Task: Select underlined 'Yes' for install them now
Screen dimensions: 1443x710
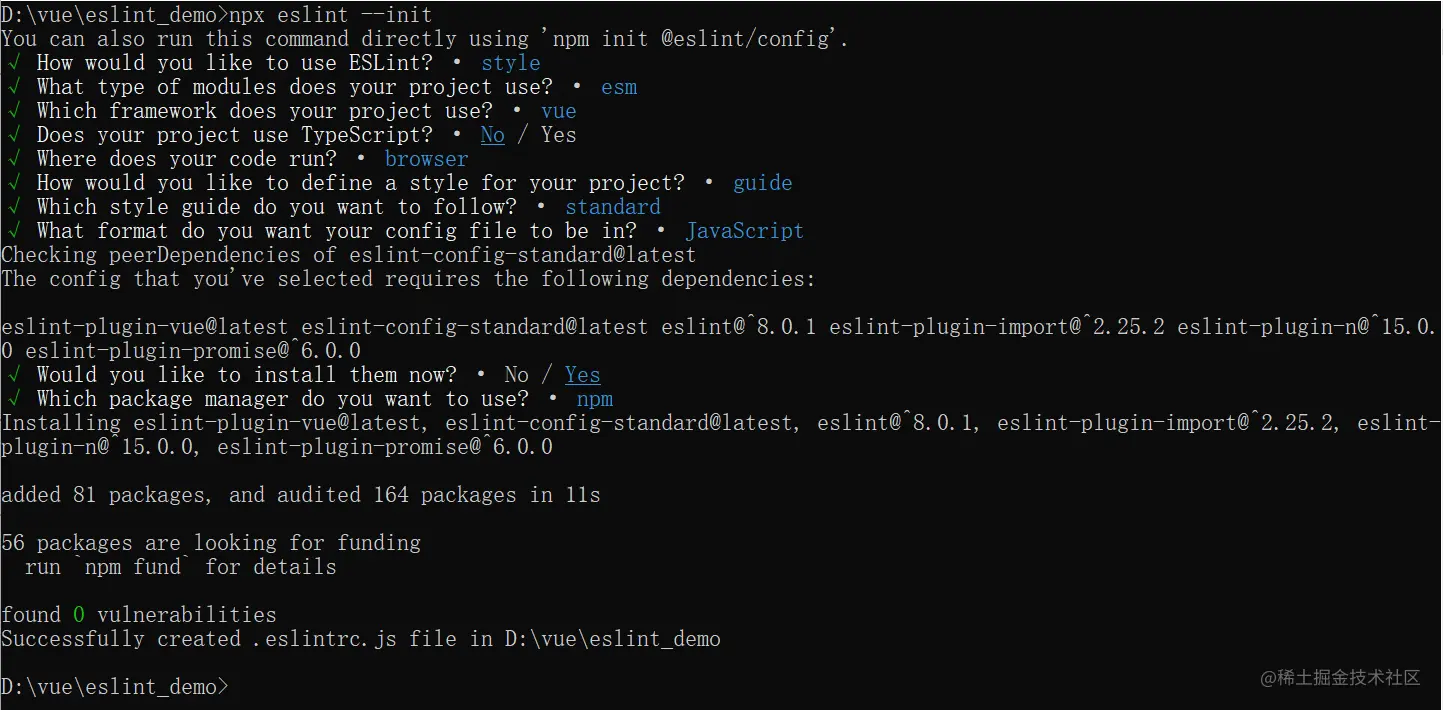Action: tap(582, 375)
